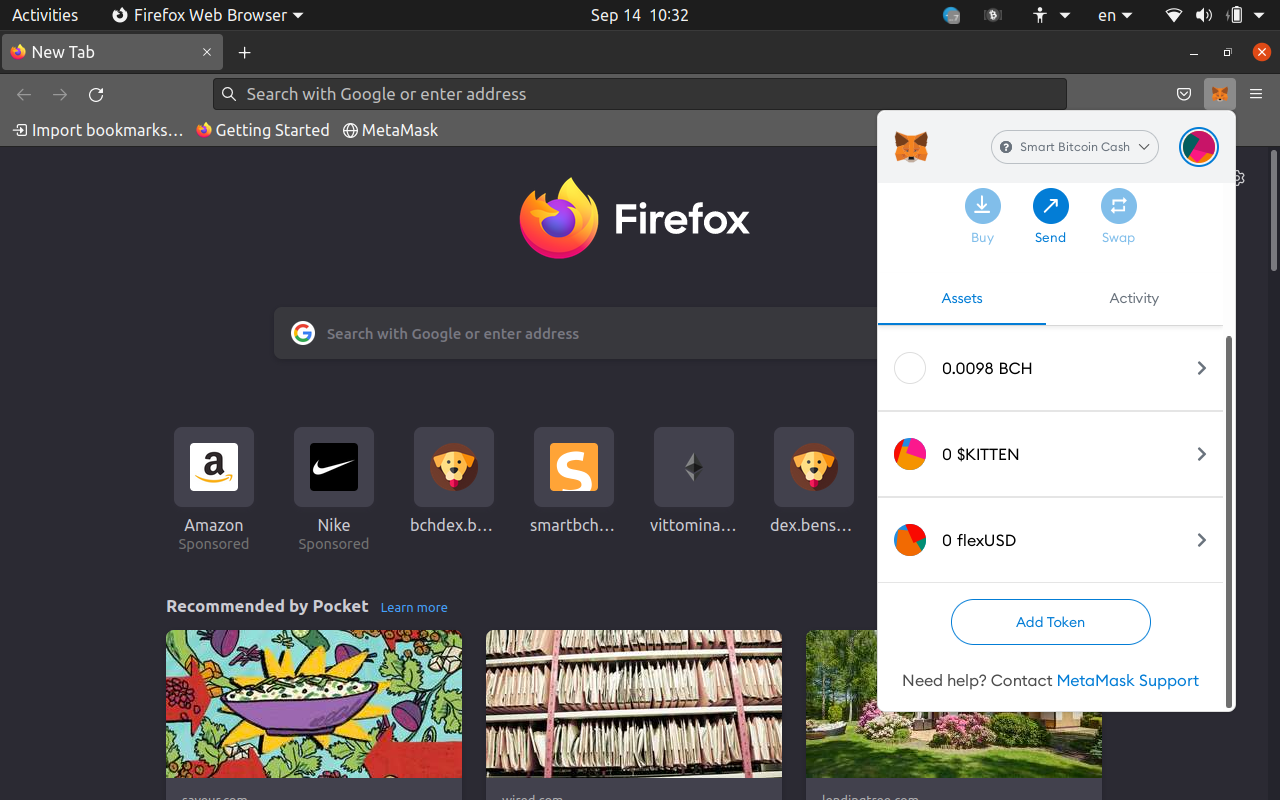The width and height of the screenshot is (1280, 800).
Task: Expand the flexUSD asset row chevron
Action: click(x=1202, y=540)
